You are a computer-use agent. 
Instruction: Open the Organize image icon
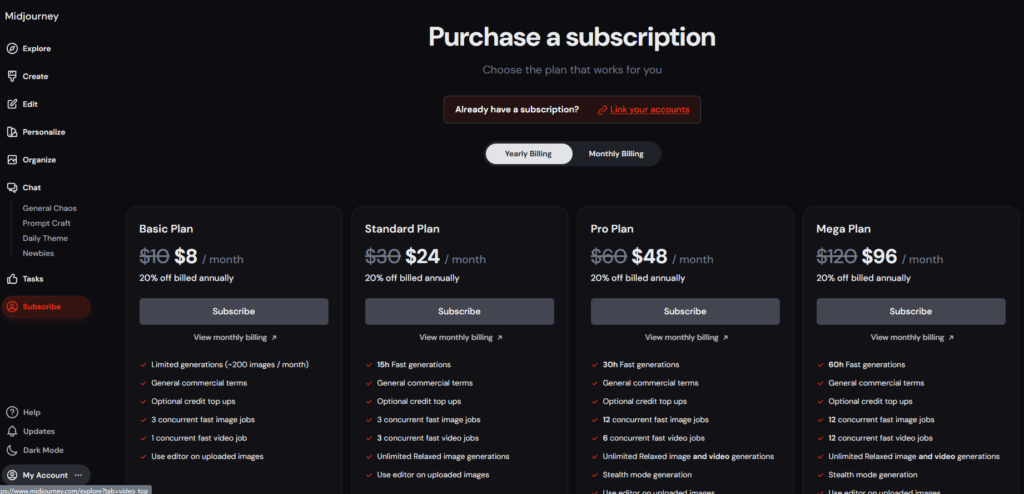tap(12, 159)
